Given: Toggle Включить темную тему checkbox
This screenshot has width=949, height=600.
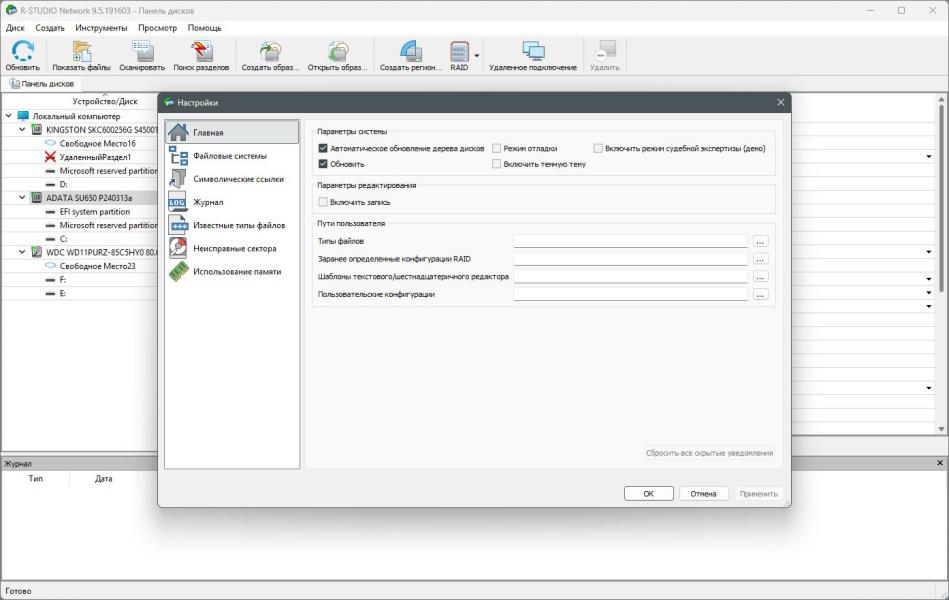Looking at the screenshot, I should tap(497, 164).
